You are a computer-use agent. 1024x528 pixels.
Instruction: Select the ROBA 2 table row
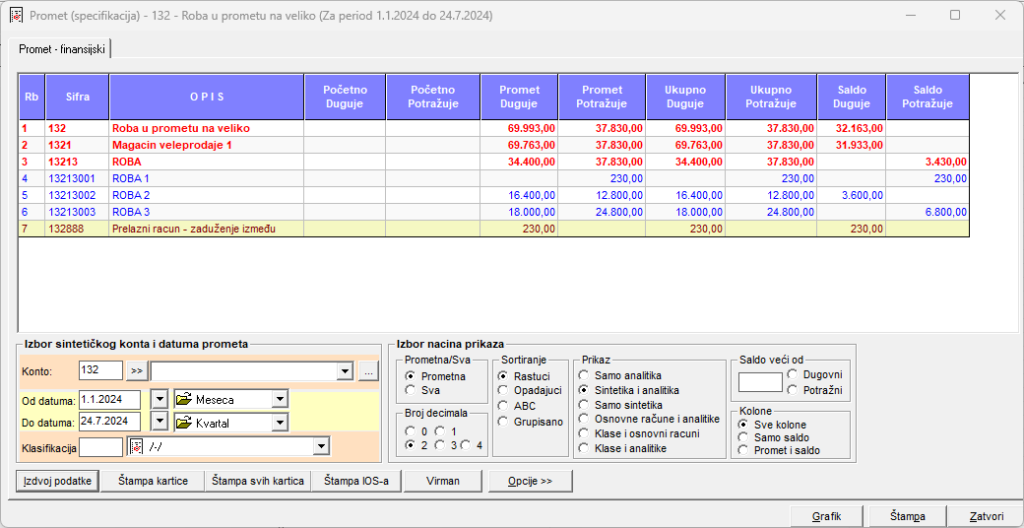point(132,195)
